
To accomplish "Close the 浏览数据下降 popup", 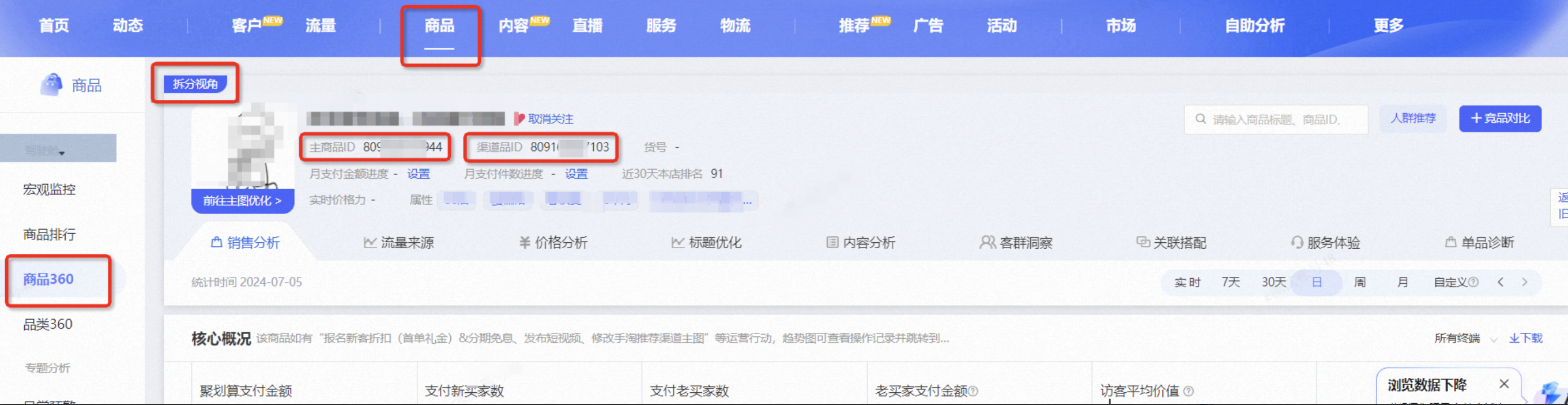I will click(1504, 384).
